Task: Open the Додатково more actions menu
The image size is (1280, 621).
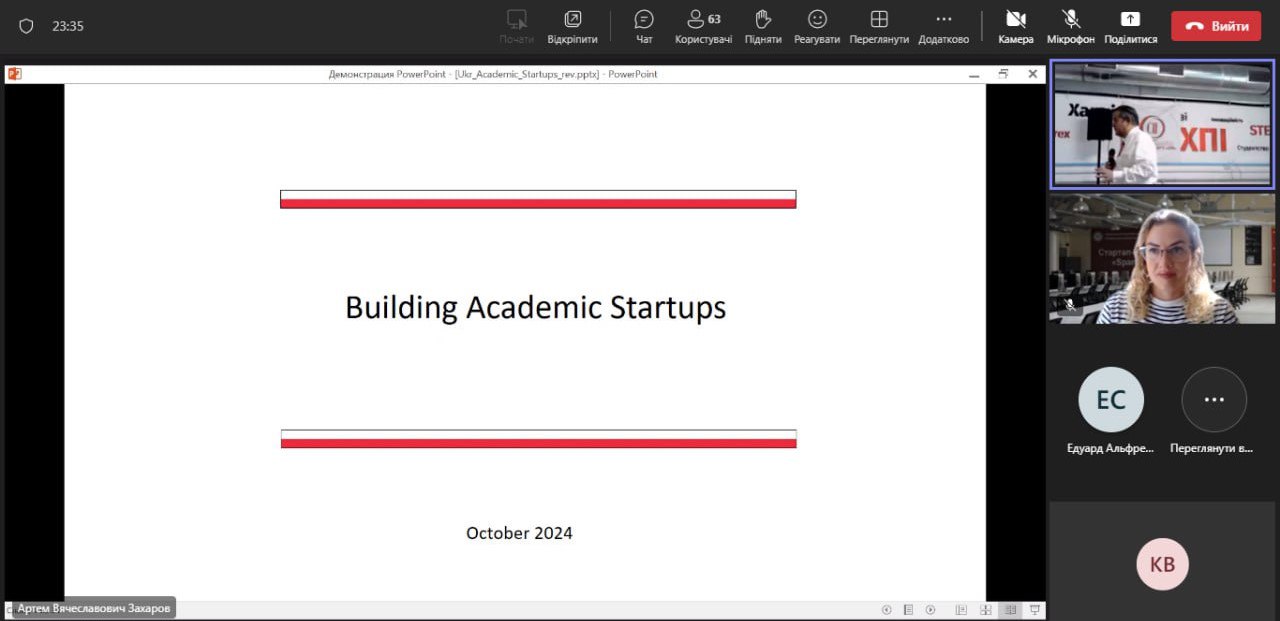Action: (943, 26)
